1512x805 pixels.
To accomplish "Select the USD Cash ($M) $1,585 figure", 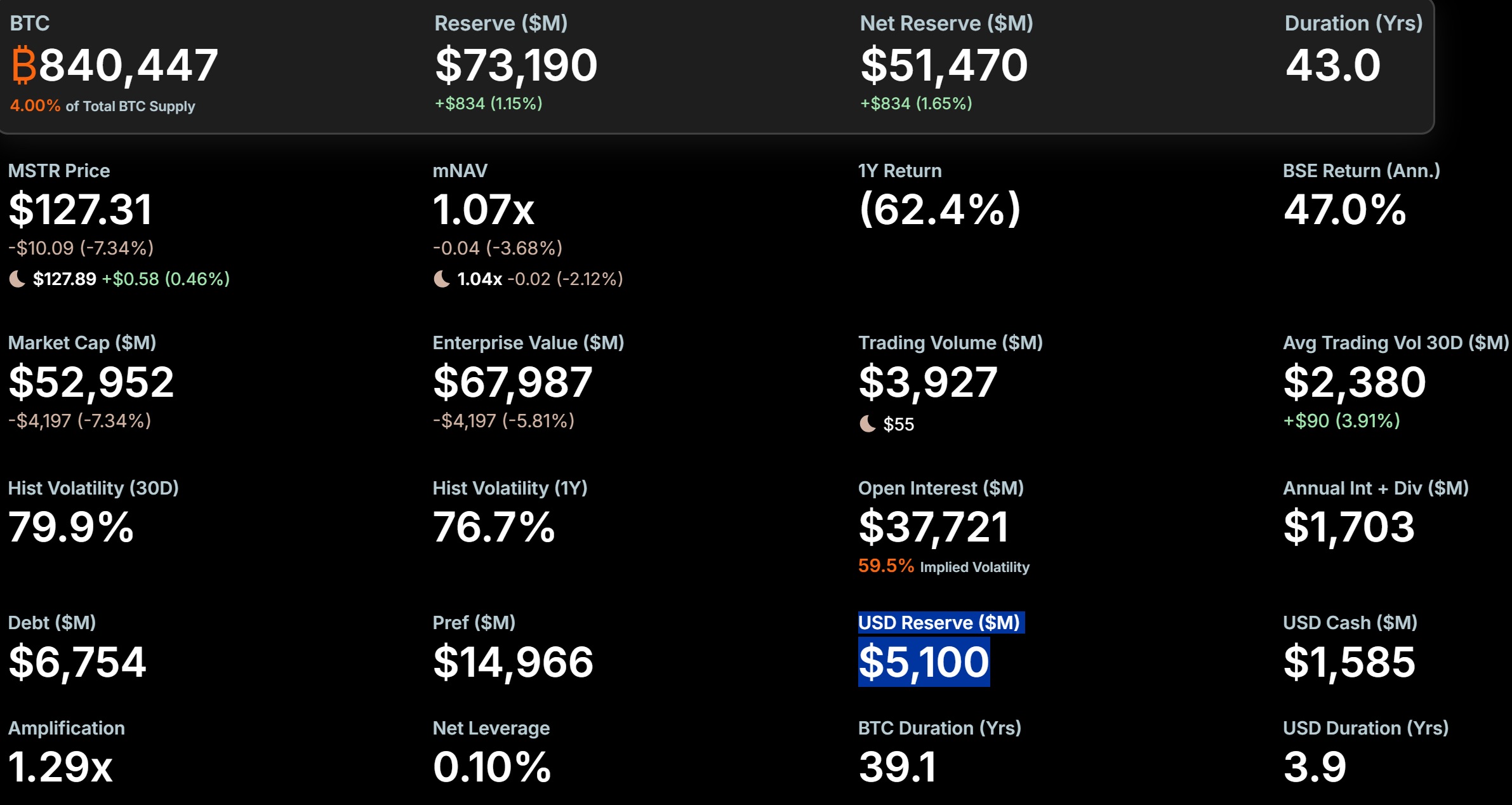I will point(1350,663).
